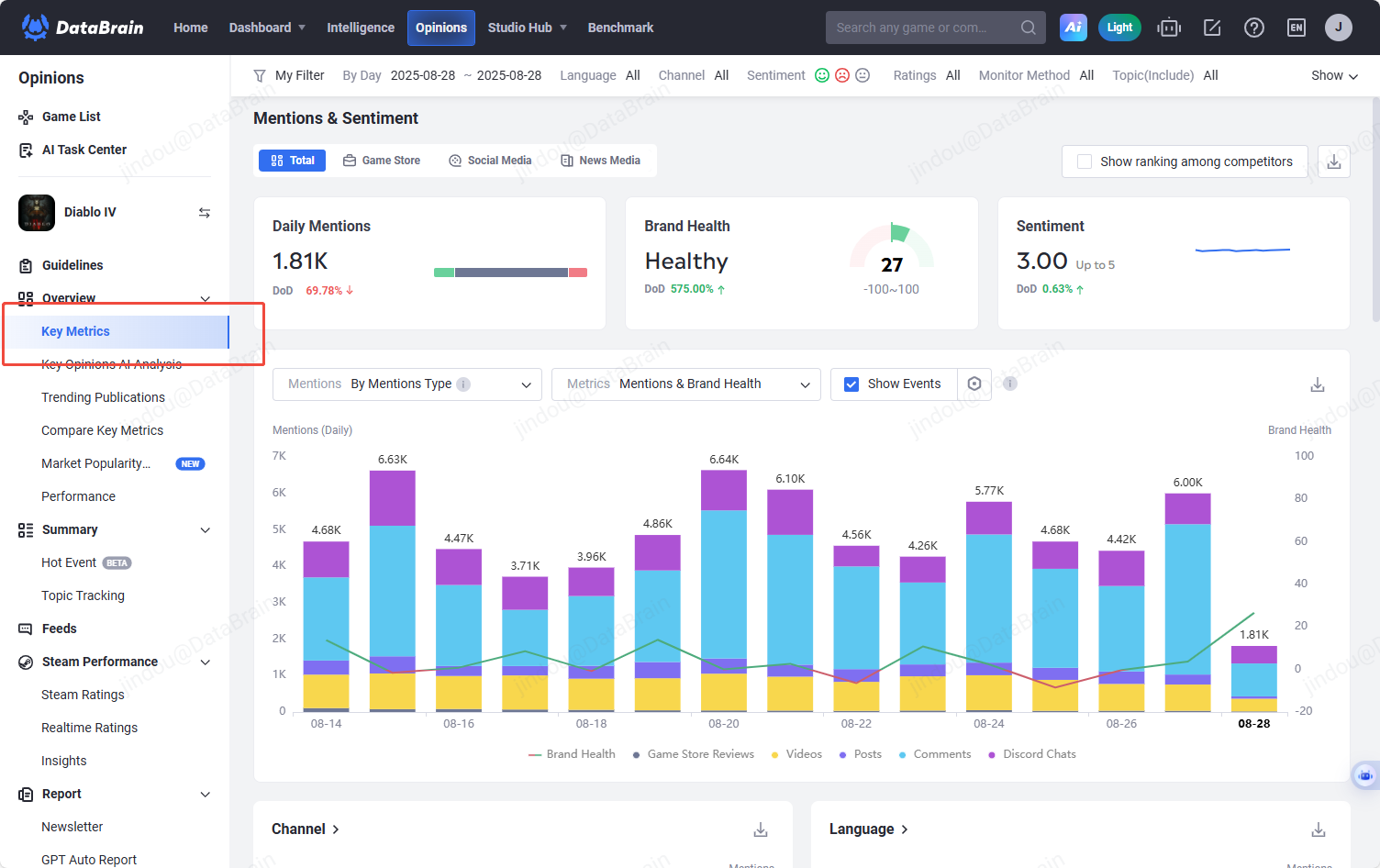Click the Feeds sidebar icon

(26, 629)
